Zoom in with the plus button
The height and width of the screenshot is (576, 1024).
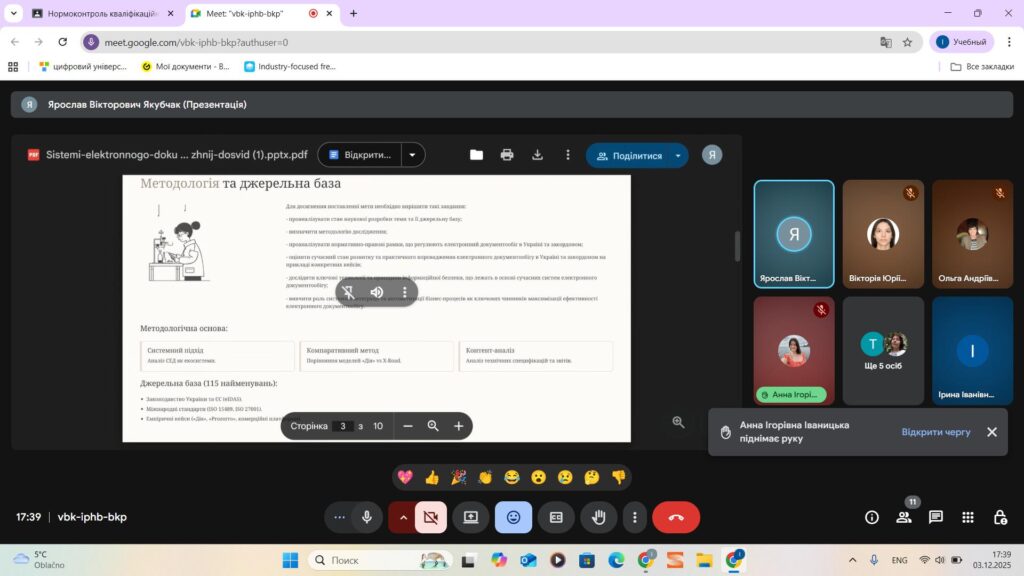(x=459, y=426)
